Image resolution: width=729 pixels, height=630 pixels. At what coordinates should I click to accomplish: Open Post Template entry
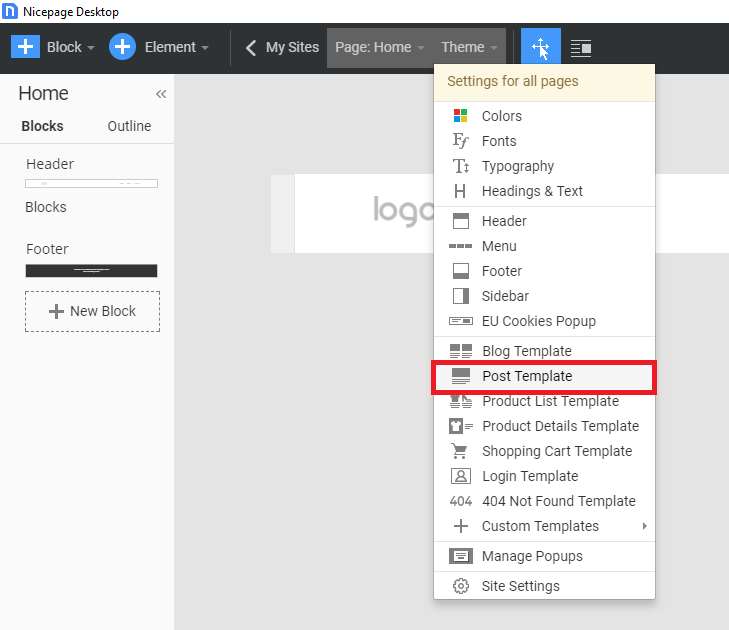[544, 376]
